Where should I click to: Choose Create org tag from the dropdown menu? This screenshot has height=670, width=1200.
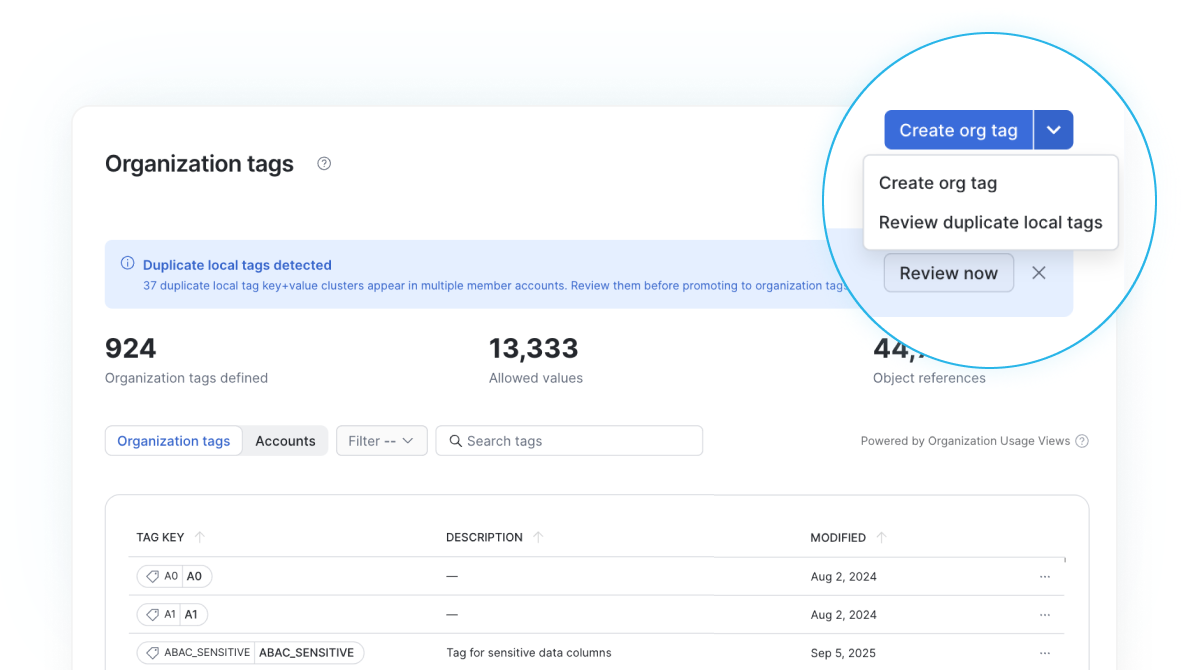[x=938, y=183]
